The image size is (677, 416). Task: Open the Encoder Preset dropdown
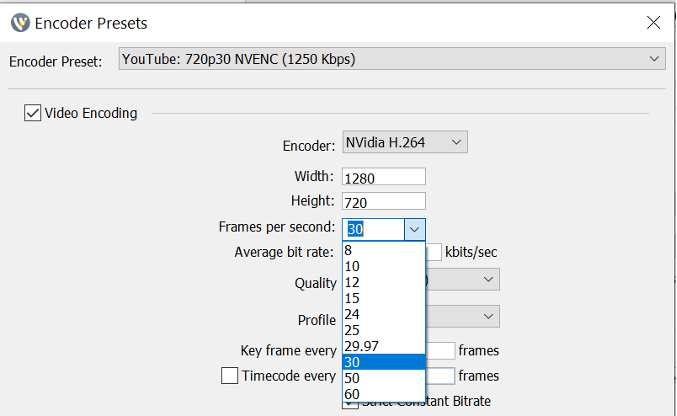392,59
